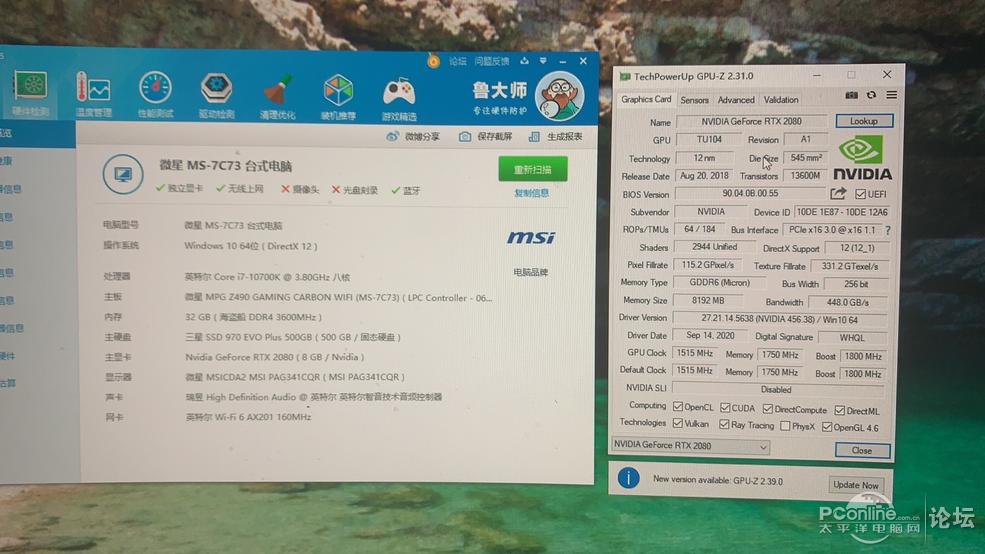This screenshot has height=554, width=985.
Task: Toggle the UEFI checkbox
Action: (861, 194)
